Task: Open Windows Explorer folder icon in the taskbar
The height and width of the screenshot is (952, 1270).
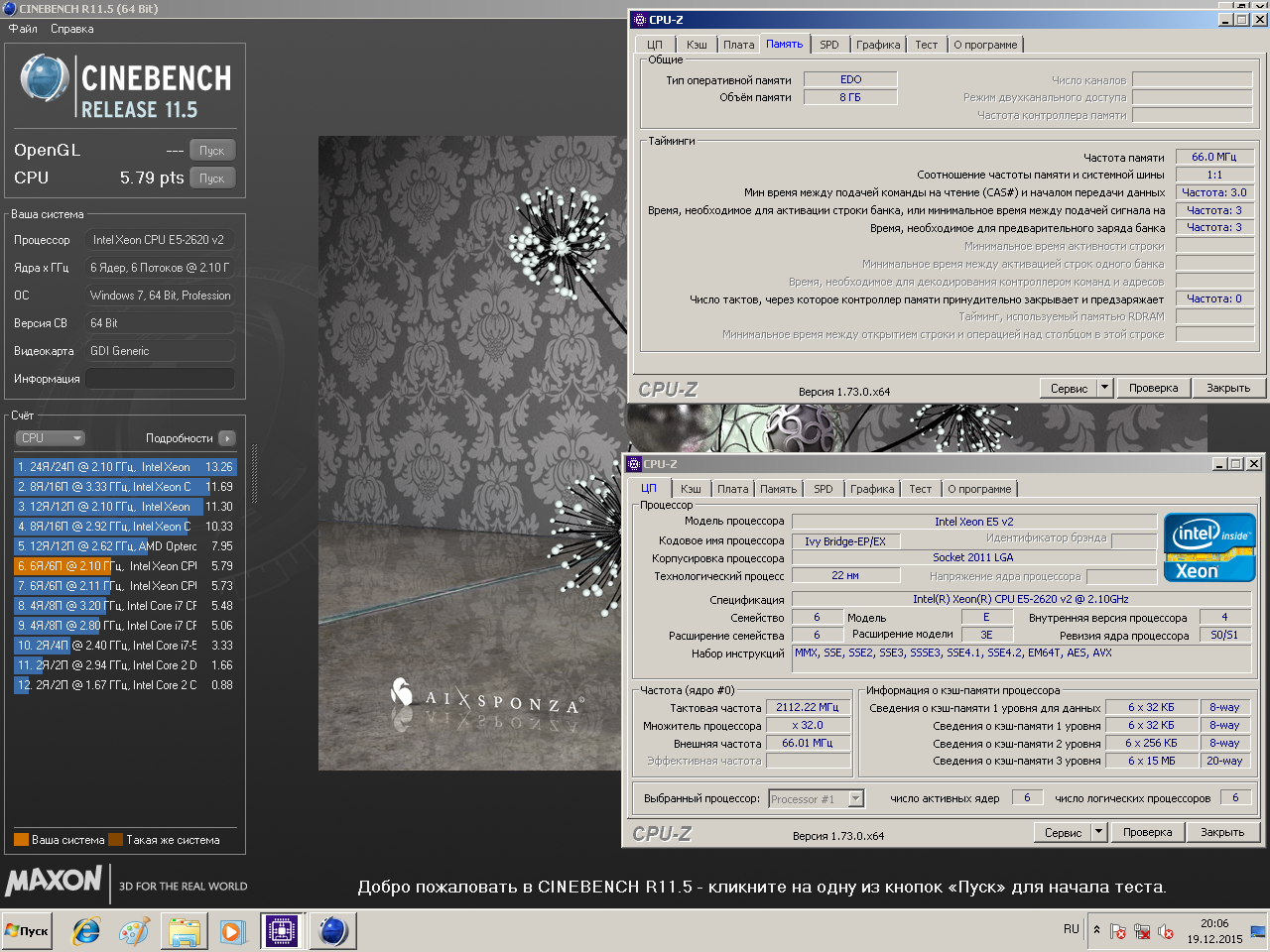Action: (x=184, y=931)
